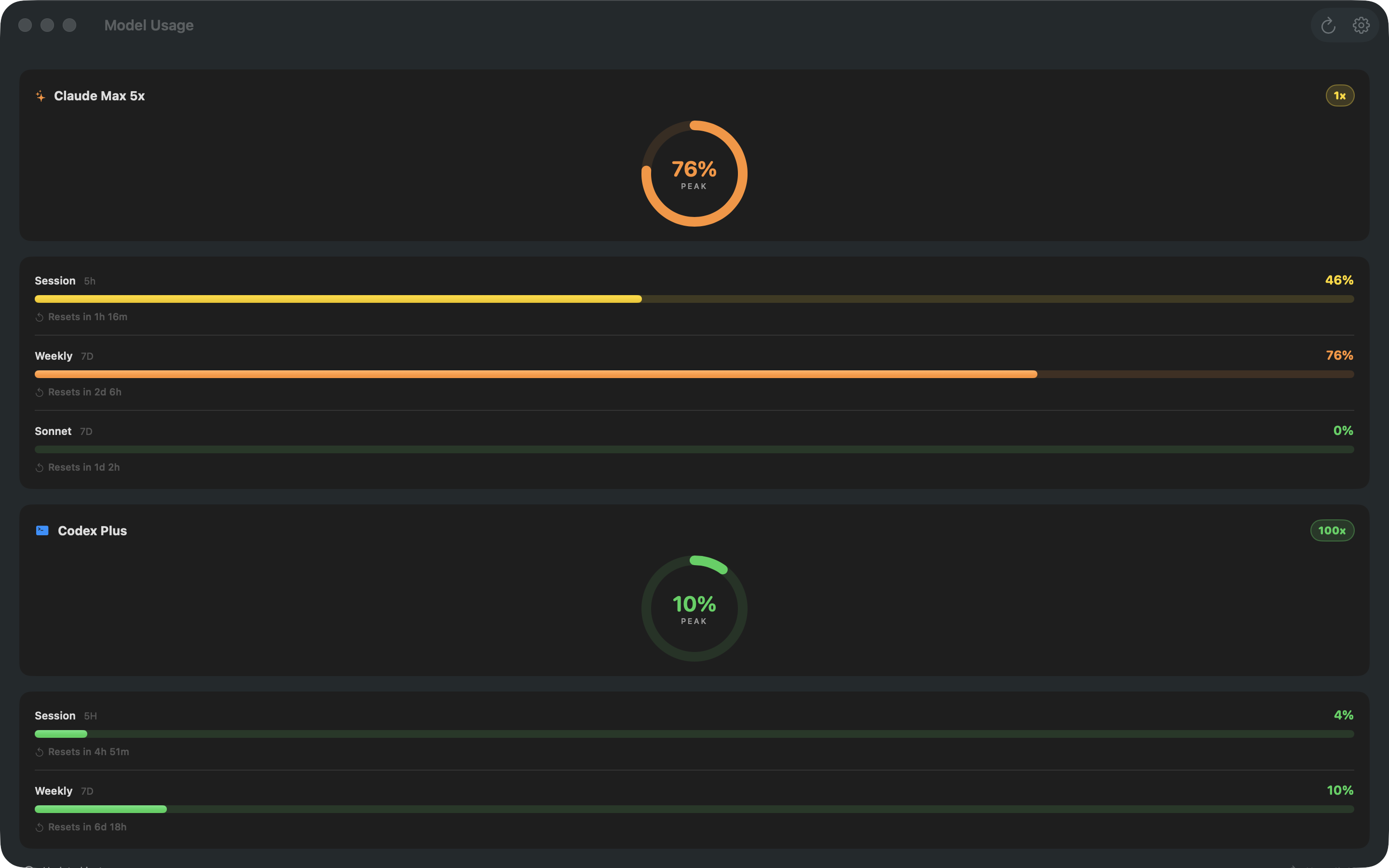
Task: Click the 0% Sonnet percentage label
Action: click(1343, 431)
